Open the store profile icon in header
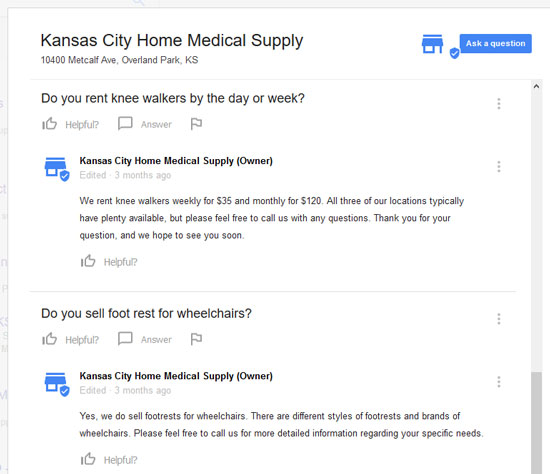The image size is (550, 474). pos(440,46)
